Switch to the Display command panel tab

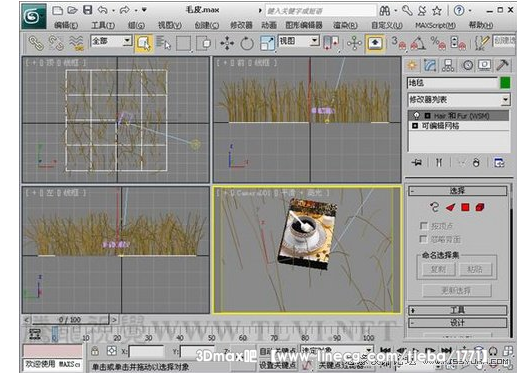(485, 65)
